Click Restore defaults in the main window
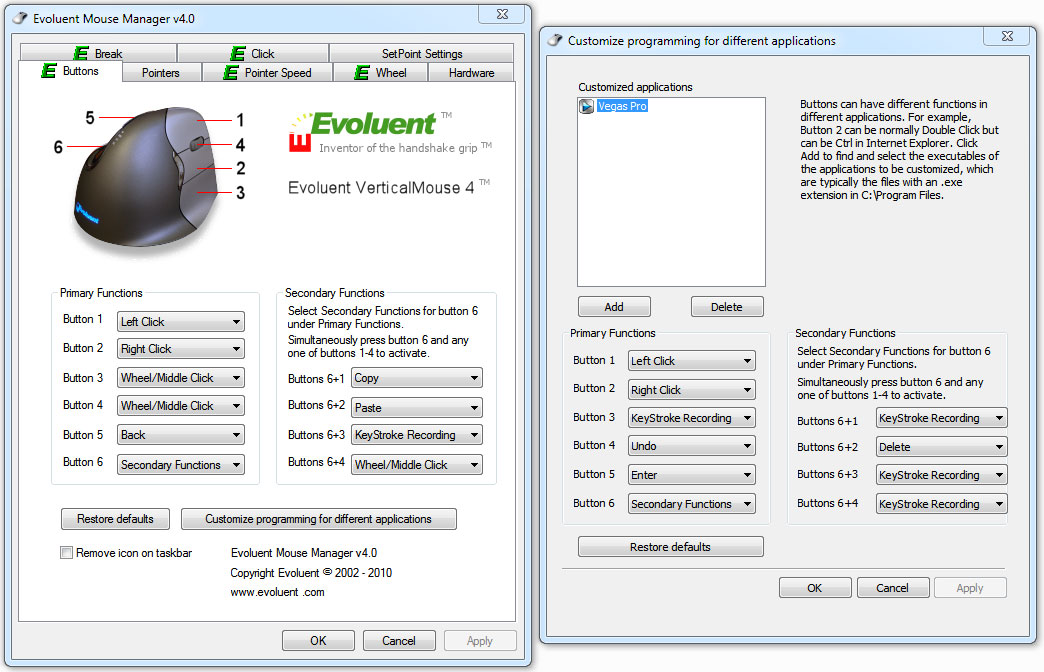This screenshot has height=672, width=1044. click(115, 519)
